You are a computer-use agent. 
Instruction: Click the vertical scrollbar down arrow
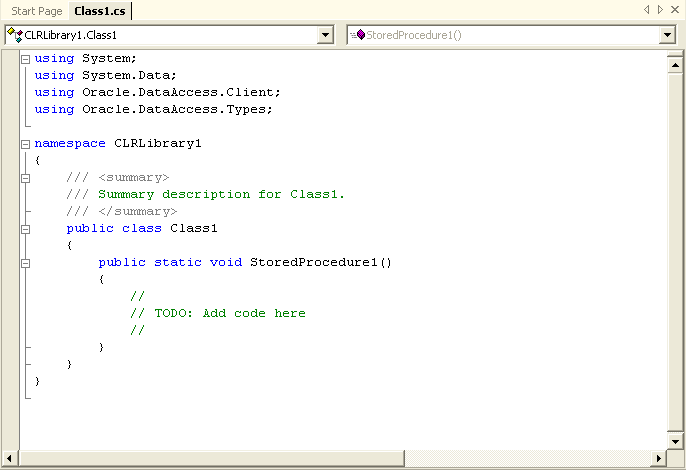point(675,442)
